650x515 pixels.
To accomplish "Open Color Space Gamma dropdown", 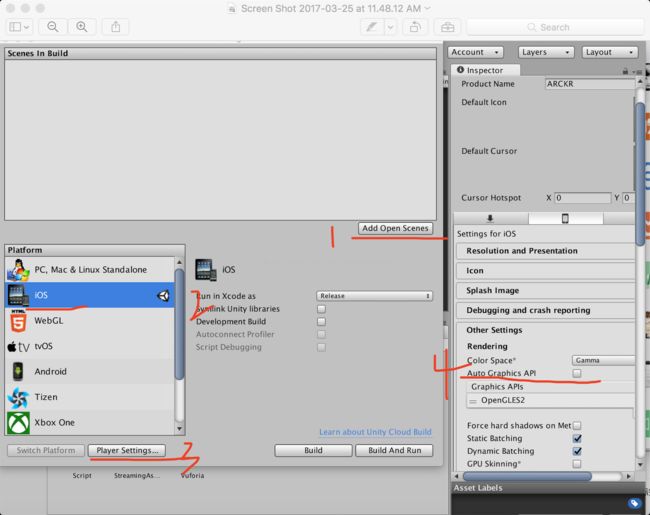I will [x=603, y=360].
